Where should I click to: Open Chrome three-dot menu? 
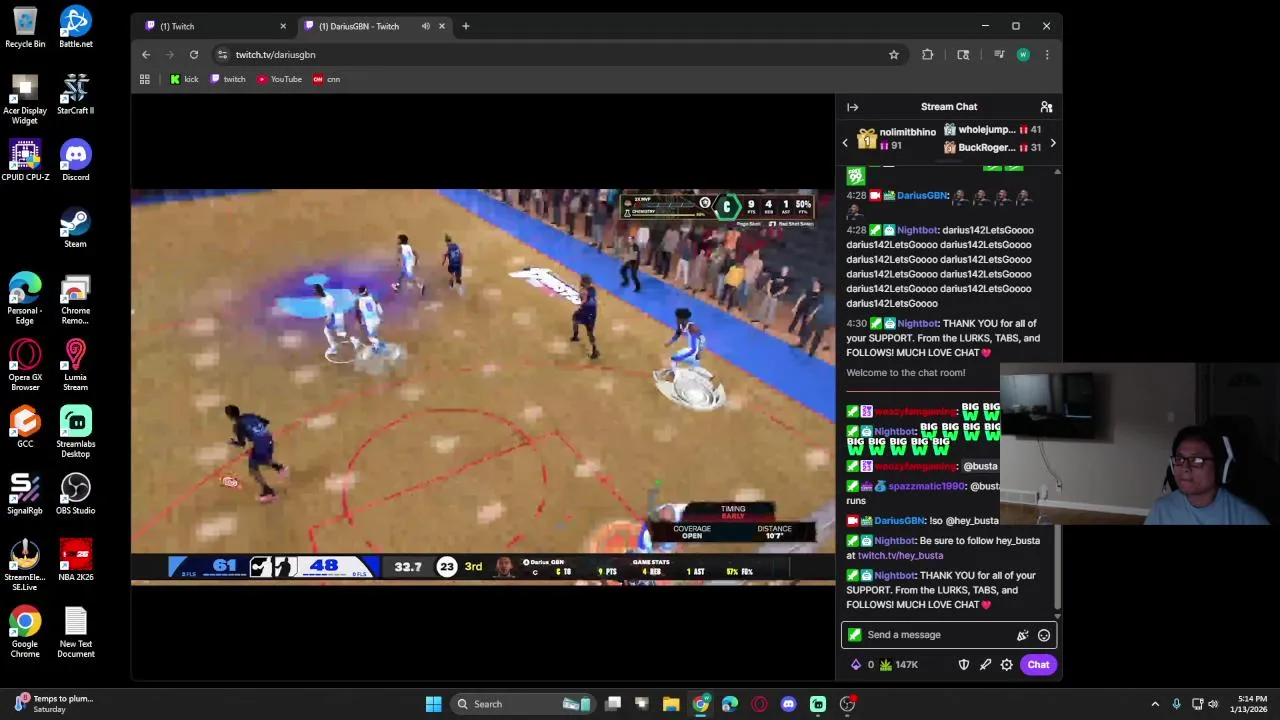(x=1047, y=55)
